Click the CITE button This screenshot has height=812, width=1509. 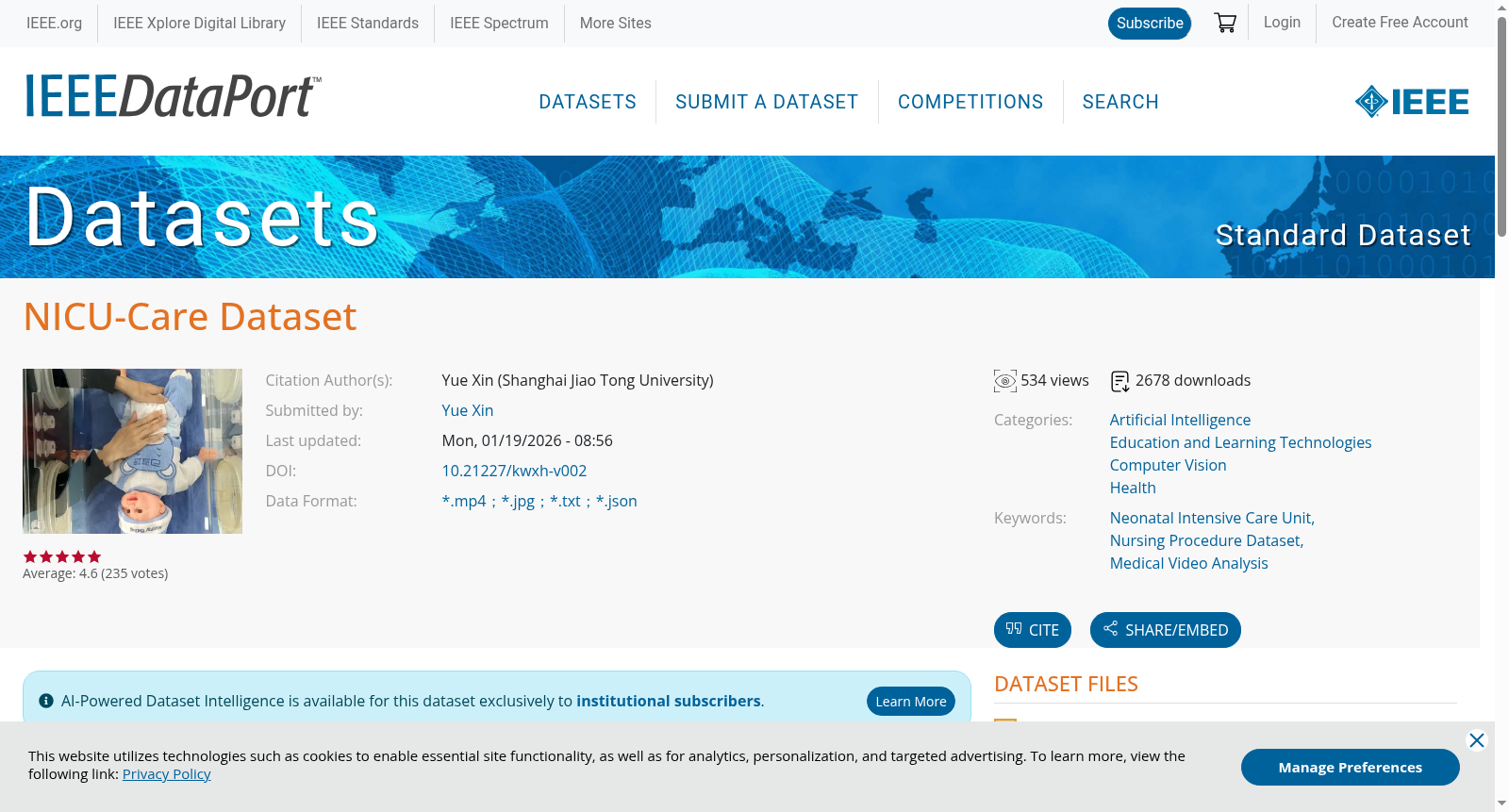point(1033,630)
